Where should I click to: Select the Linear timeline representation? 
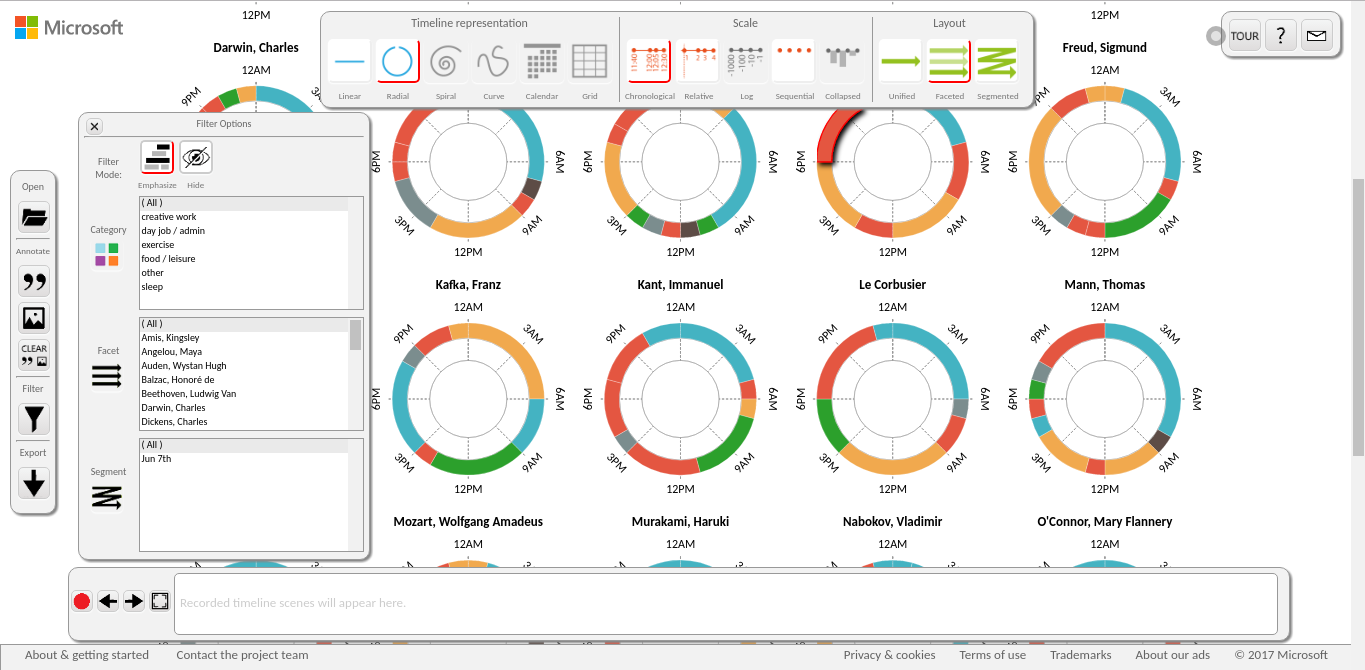tap(349, 62)
